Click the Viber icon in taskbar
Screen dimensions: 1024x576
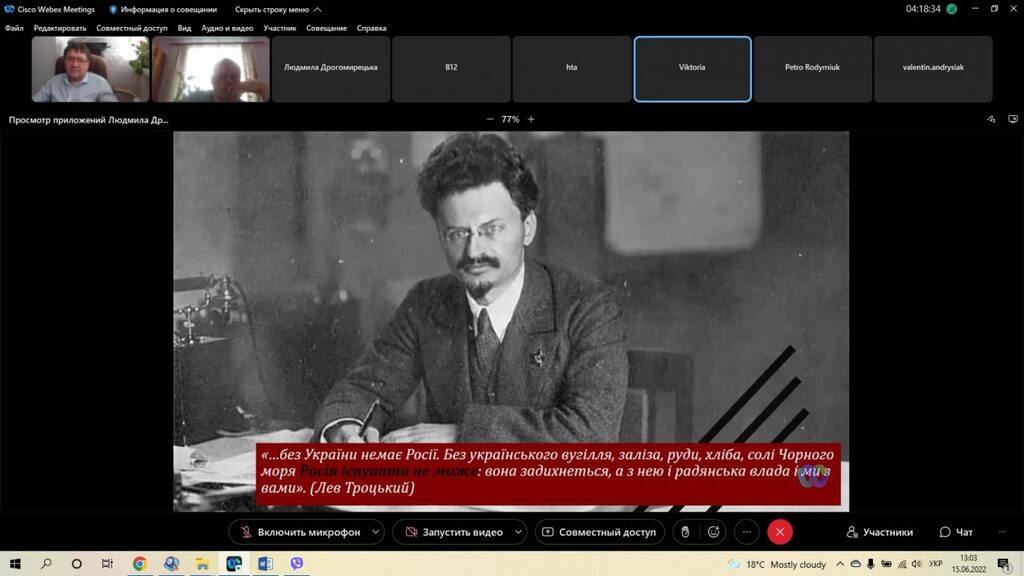pyautogui.click(x=296, y=564)
